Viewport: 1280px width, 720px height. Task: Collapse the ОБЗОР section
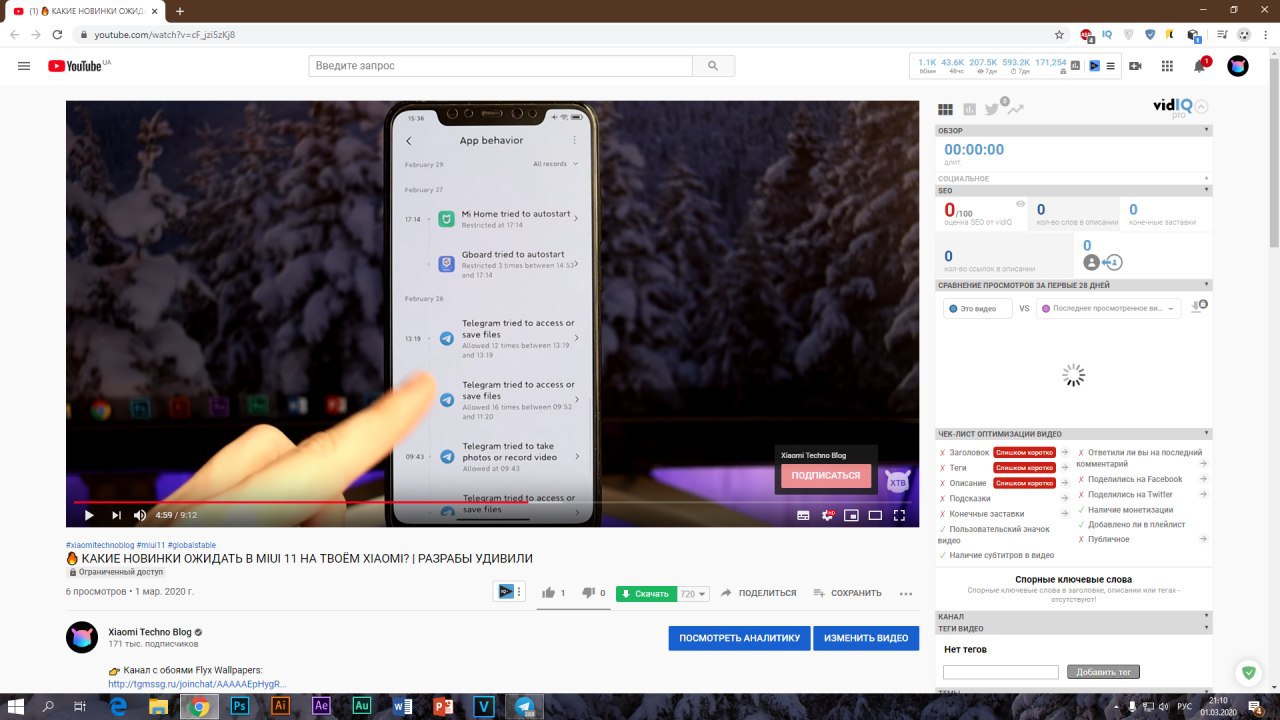pyautogui.click(x=1206, y=130)
